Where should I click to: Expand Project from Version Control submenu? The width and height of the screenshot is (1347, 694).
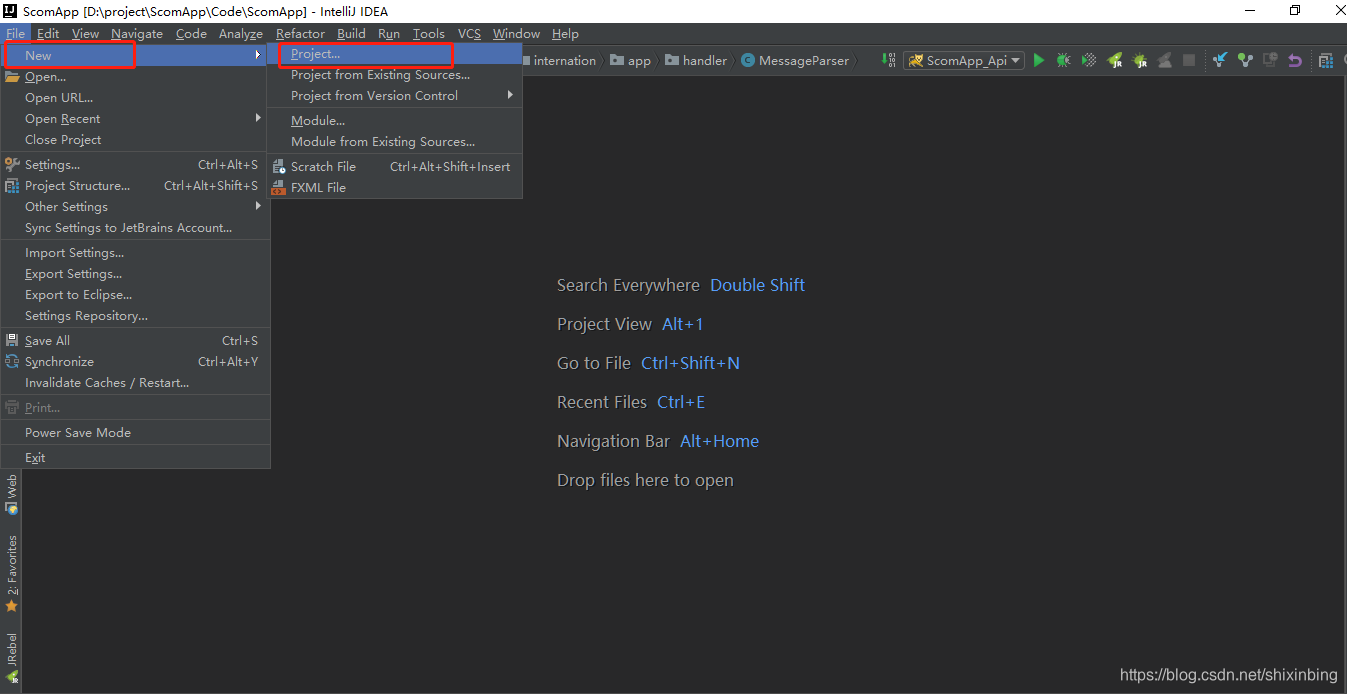coord(395,95)
